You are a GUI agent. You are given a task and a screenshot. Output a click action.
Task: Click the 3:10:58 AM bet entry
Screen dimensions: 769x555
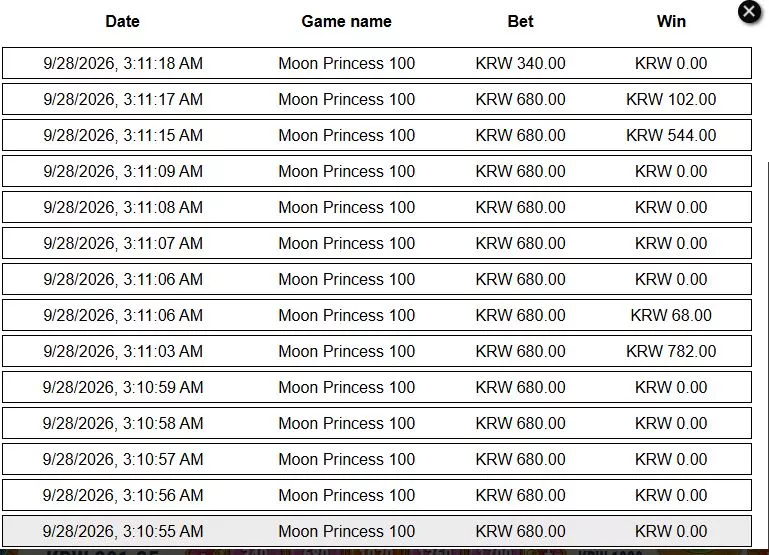click(377, 423)
